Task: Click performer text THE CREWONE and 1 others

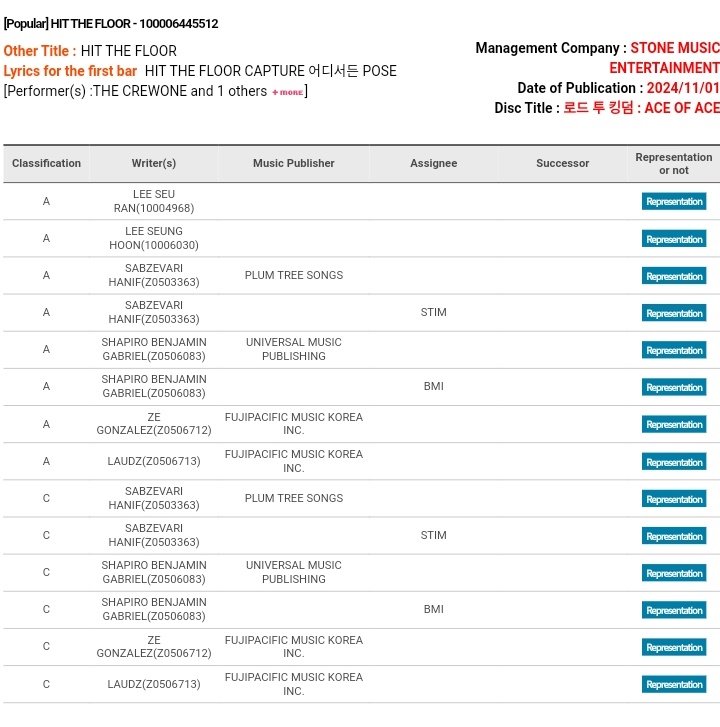Action: (180, 91)
